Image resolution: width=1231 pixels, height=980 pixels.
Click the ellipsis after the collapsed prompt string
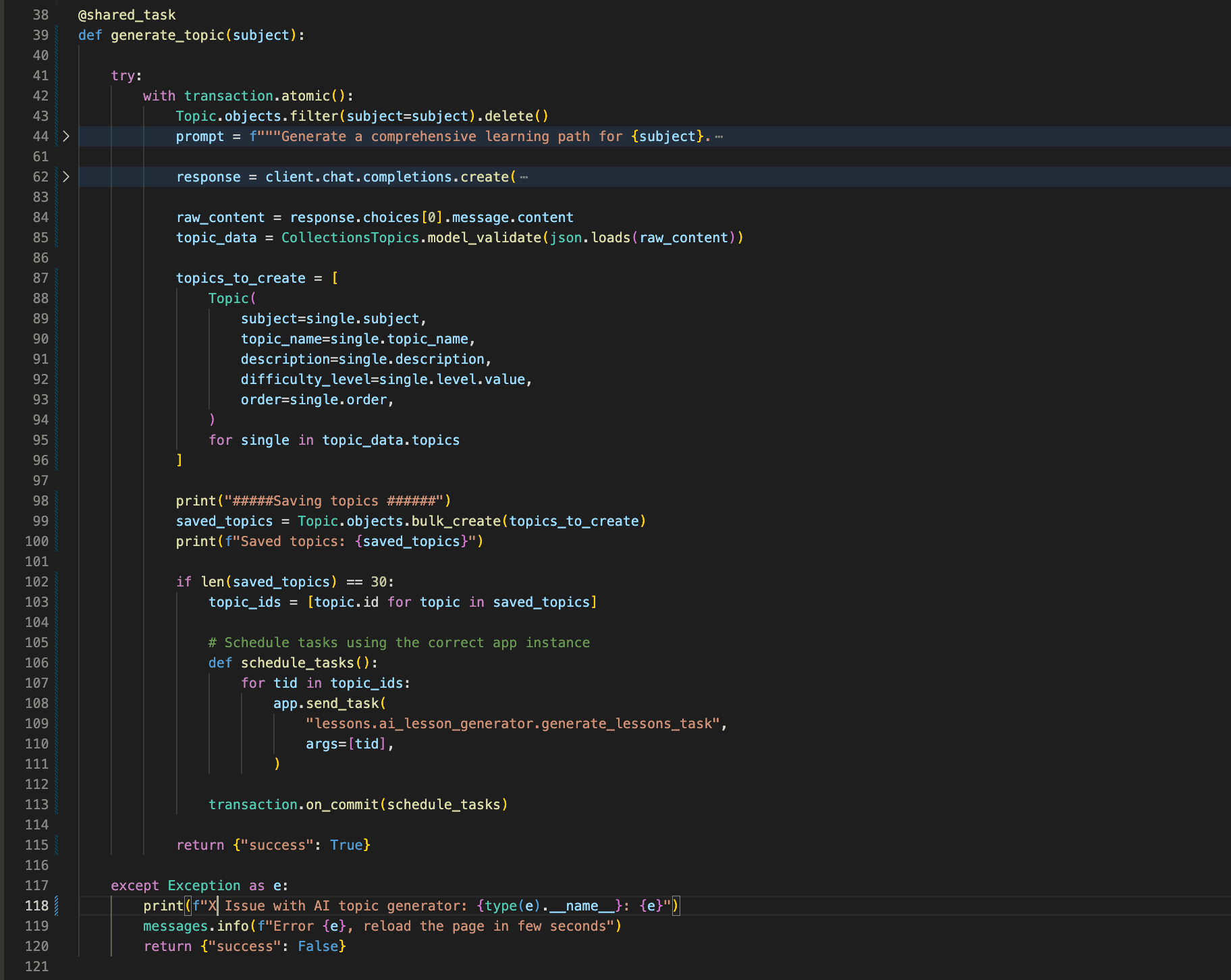click(719, 137)
